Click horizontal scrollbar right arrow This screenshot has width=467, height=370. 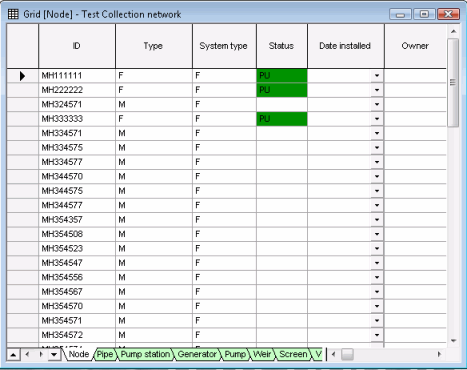click(x=439, y=354)
